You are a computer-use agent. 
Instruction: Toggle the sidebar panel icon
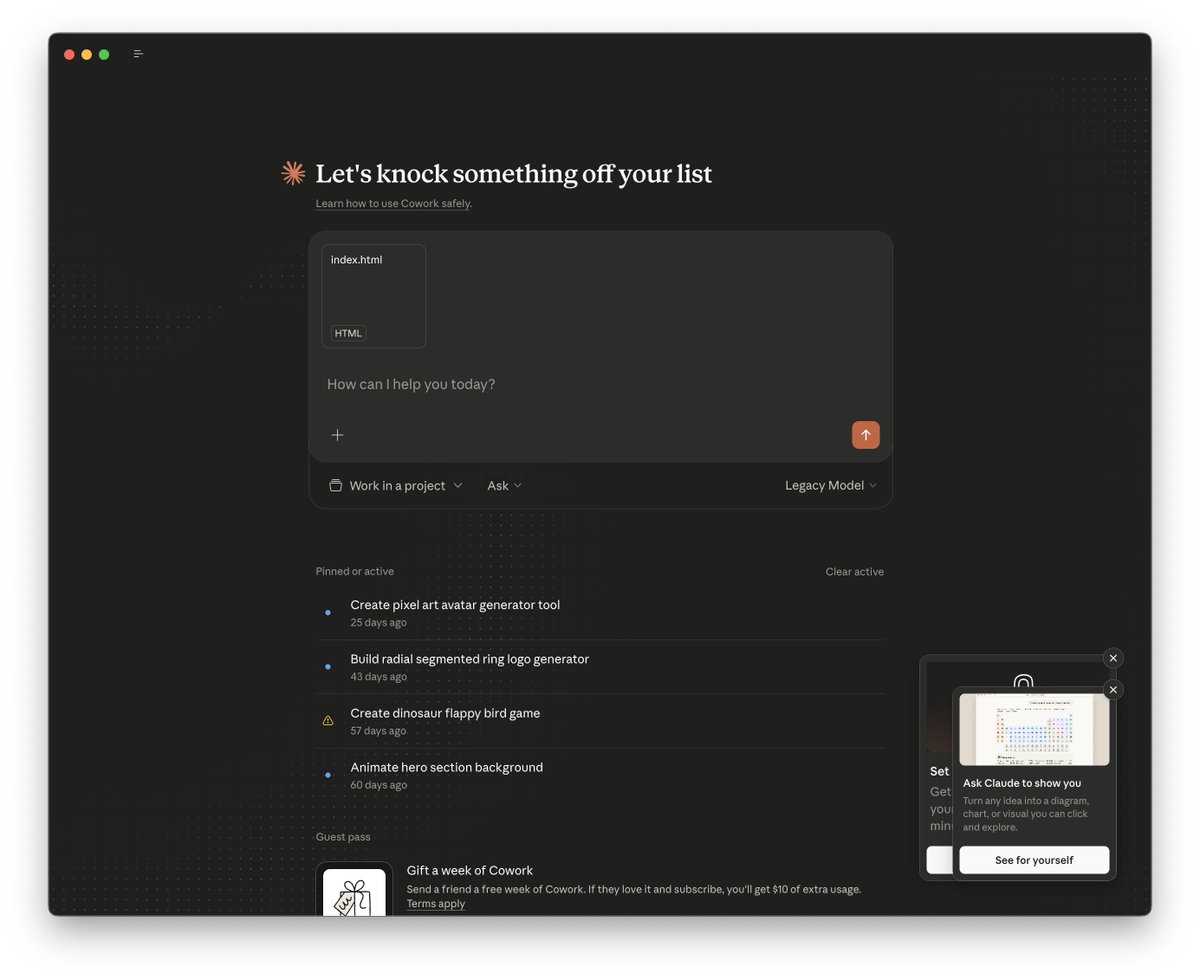pyautogui.click(x=138, y=54)
